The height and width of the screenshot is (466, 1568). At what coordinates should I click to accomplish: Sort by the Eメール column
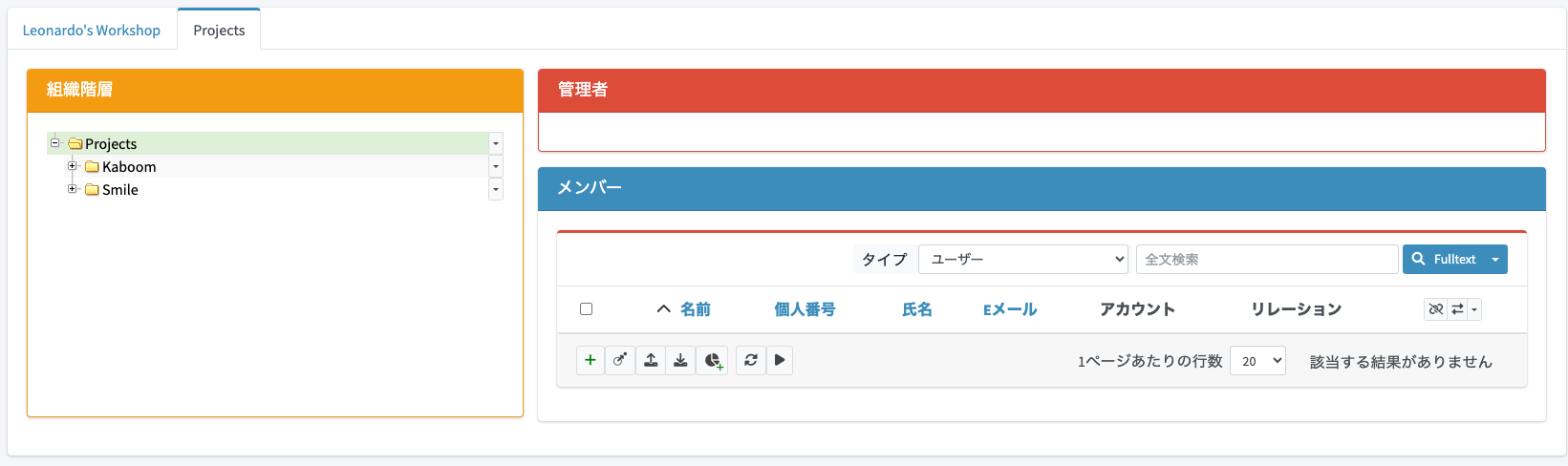click(x=1010, y=309)
